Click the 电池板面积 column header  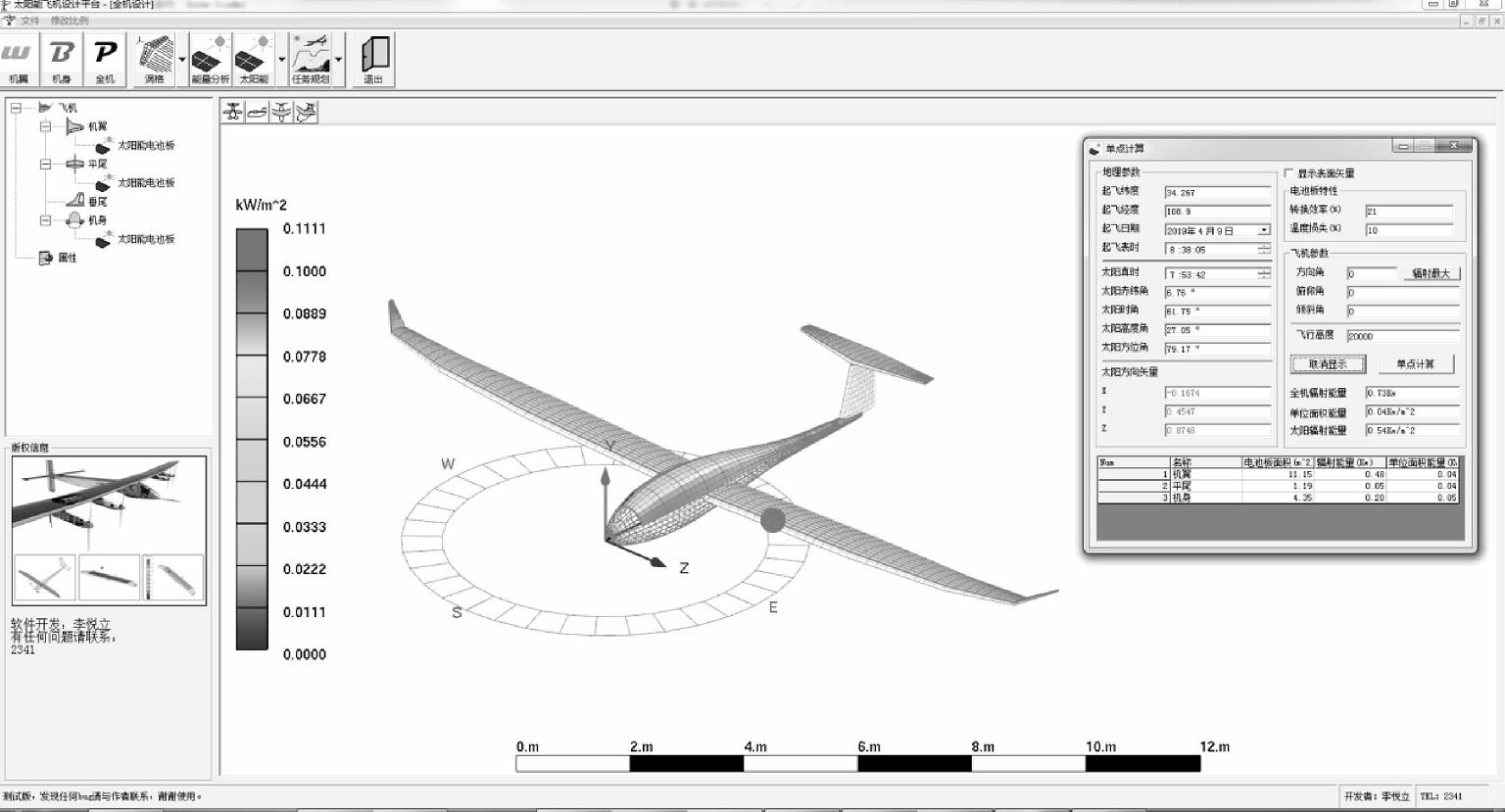point(1278,462)
